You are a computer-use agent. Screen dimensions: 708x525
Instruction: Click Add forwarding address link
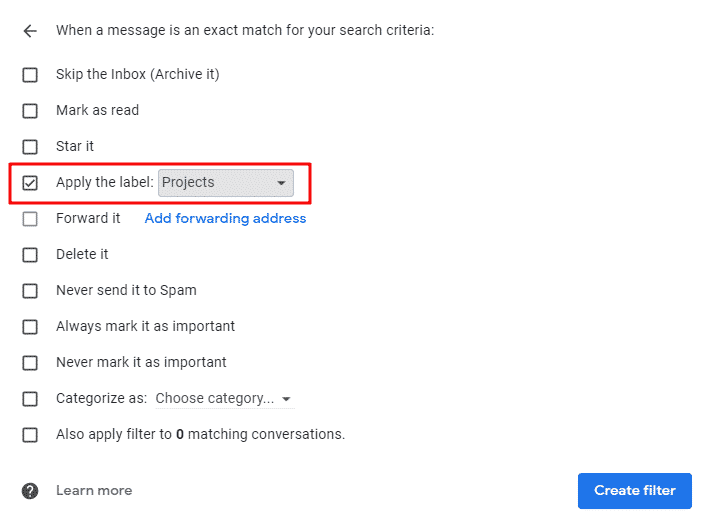coord(225,218)
